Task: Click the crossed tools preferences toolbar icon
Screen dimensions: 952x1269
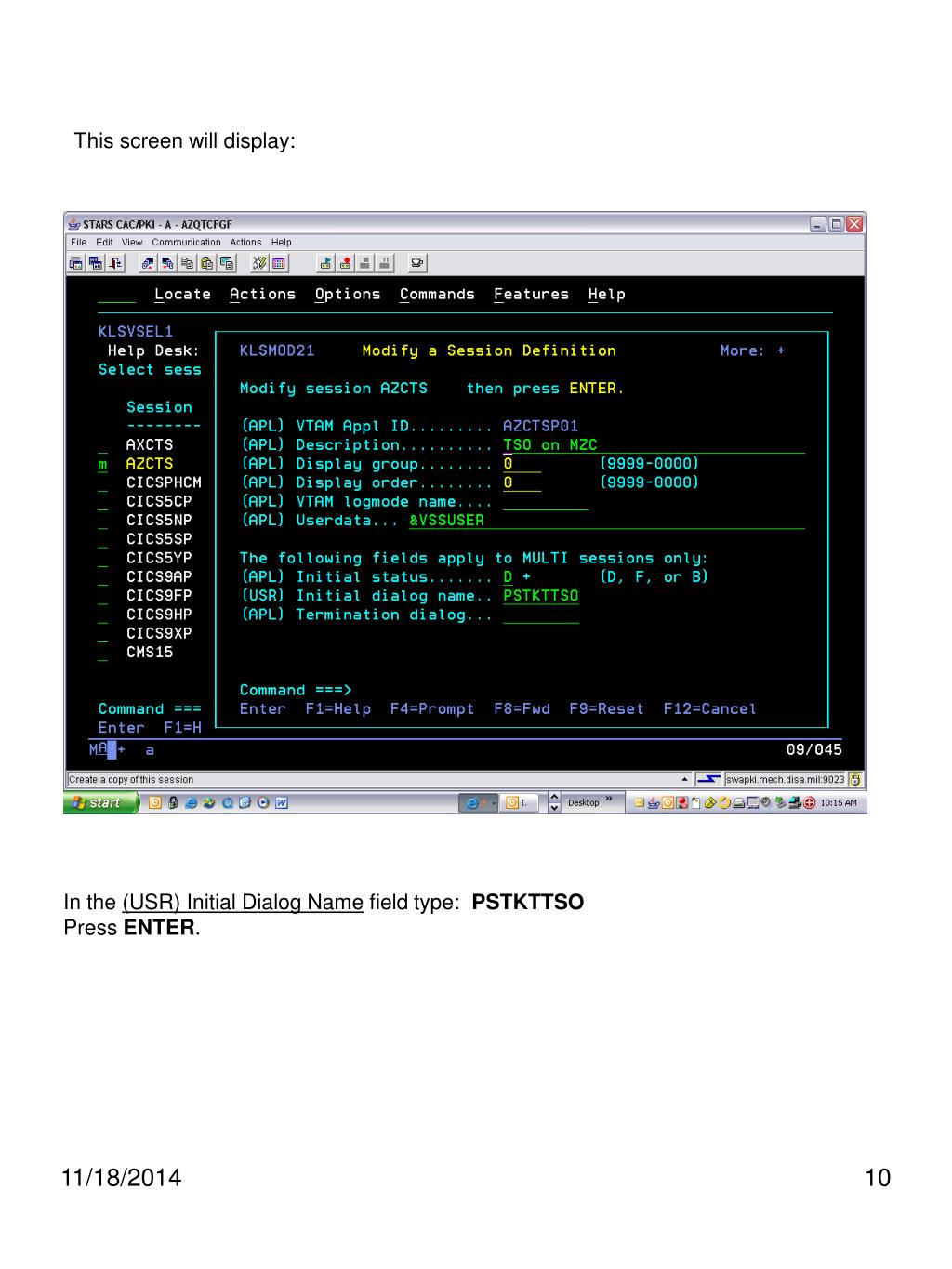Action: coord(259,264)
